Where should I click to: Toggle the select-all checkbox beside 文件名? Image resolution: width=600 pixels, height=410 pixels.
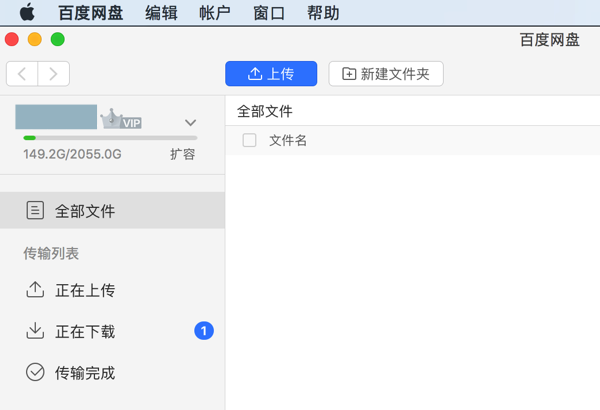pos(250,141)
